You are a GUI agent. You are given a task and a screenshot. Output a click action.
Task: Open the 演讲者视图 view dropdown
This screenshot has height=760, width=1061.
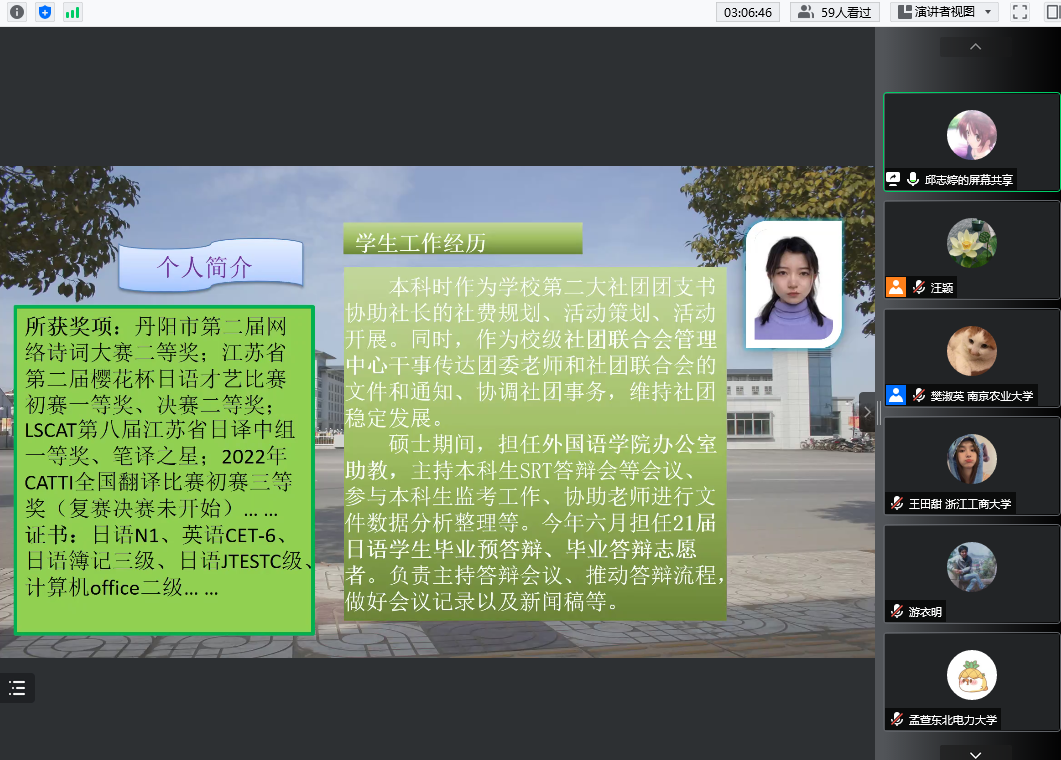pyautogui.click(x=944, y=12)
